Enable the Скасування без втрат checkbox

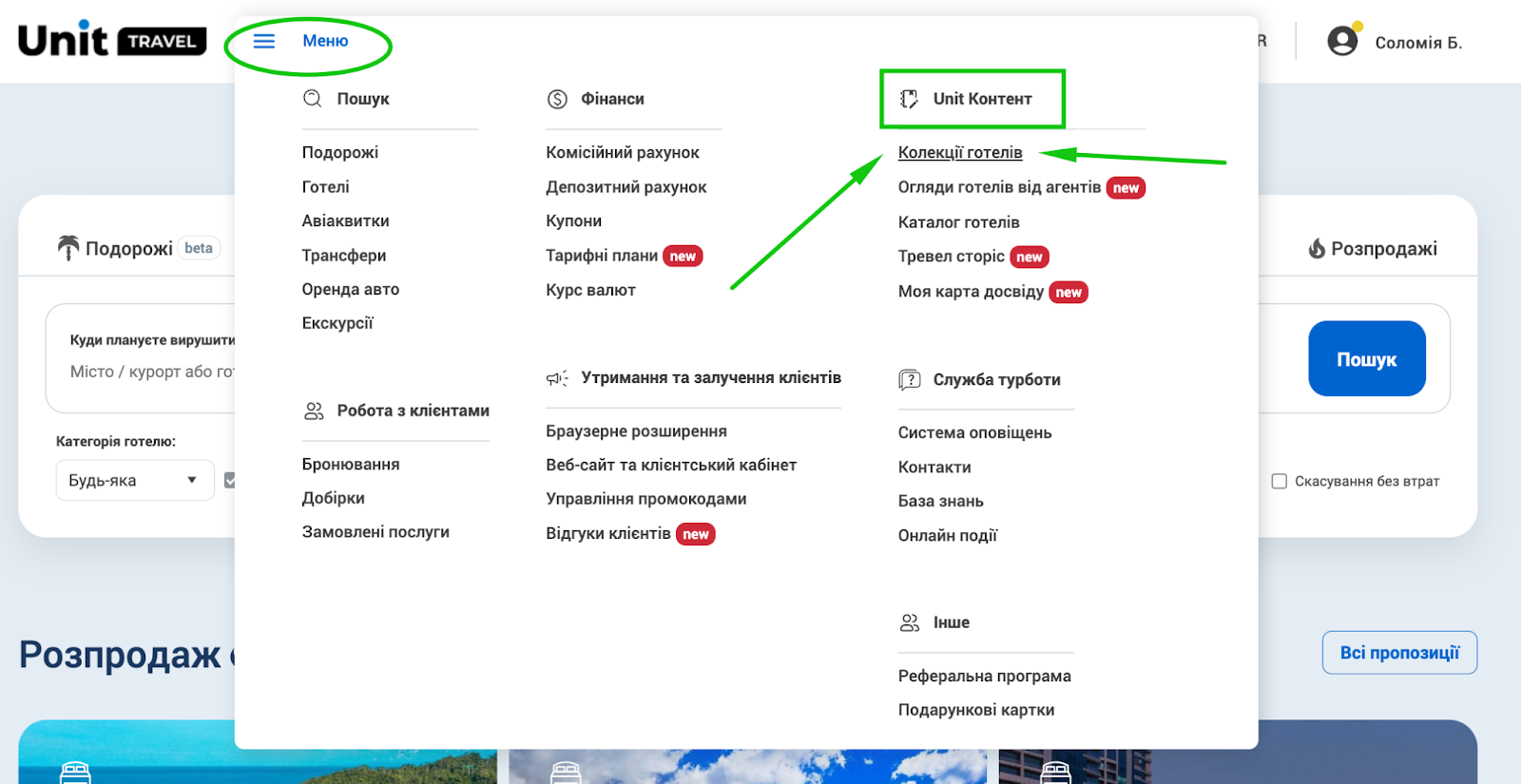point(1280,481)
